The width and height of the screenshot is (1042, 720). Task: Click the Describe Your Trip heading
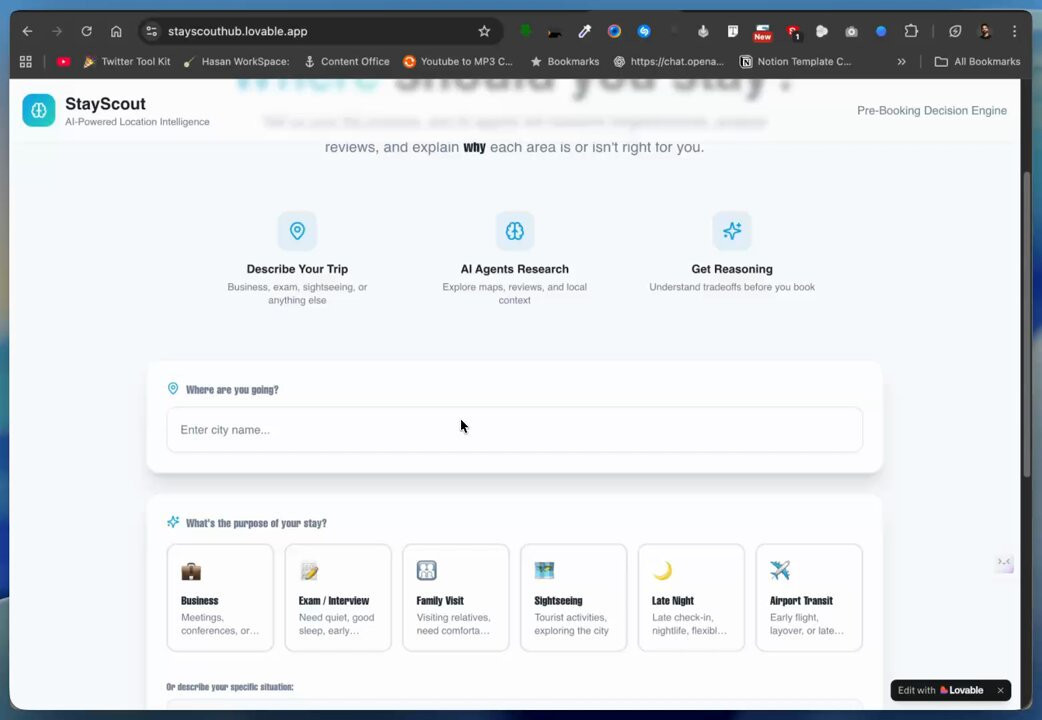(x=297, y=269)
